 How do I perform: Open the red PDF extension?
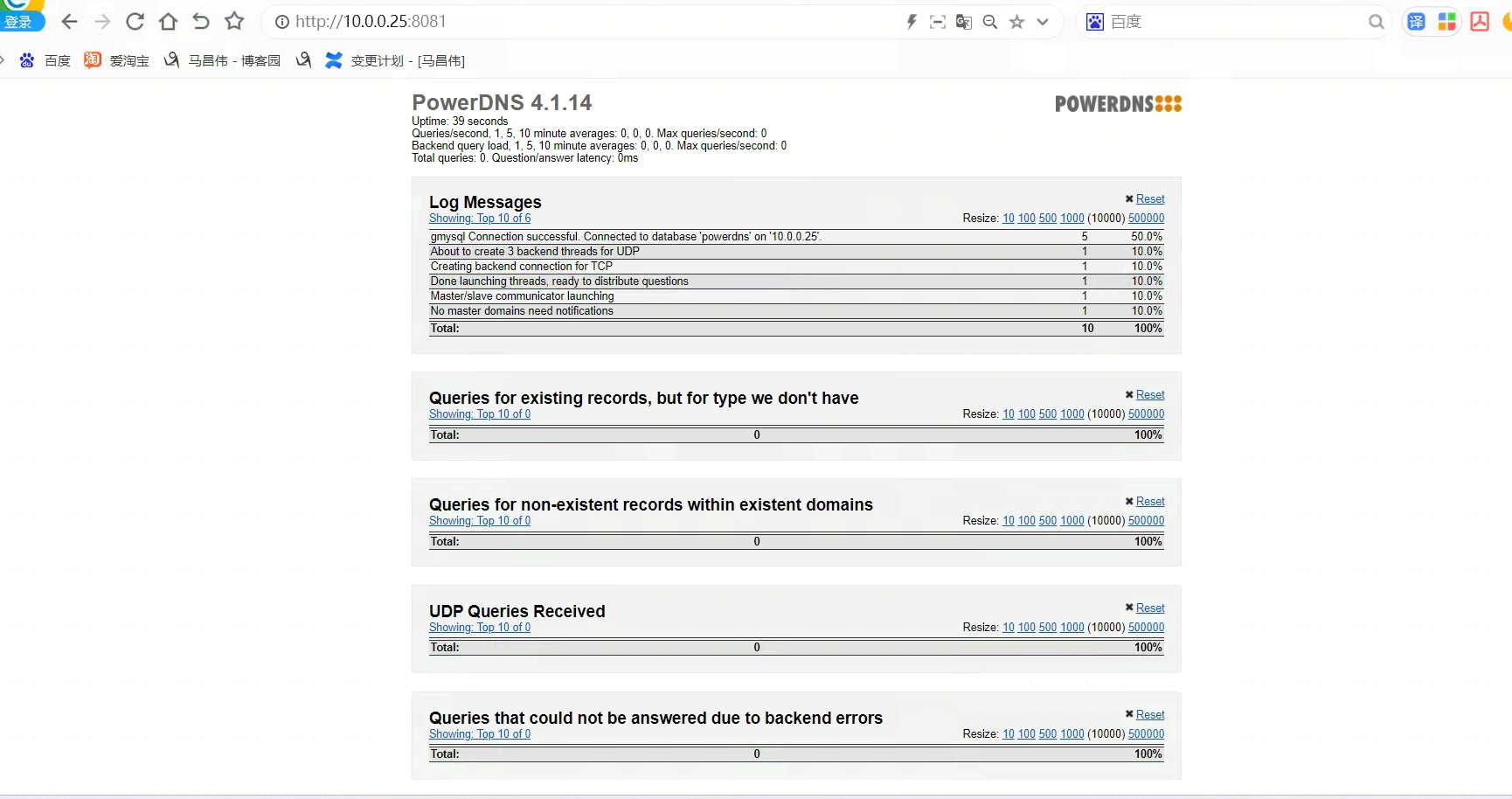click(x=1480, y=22)
